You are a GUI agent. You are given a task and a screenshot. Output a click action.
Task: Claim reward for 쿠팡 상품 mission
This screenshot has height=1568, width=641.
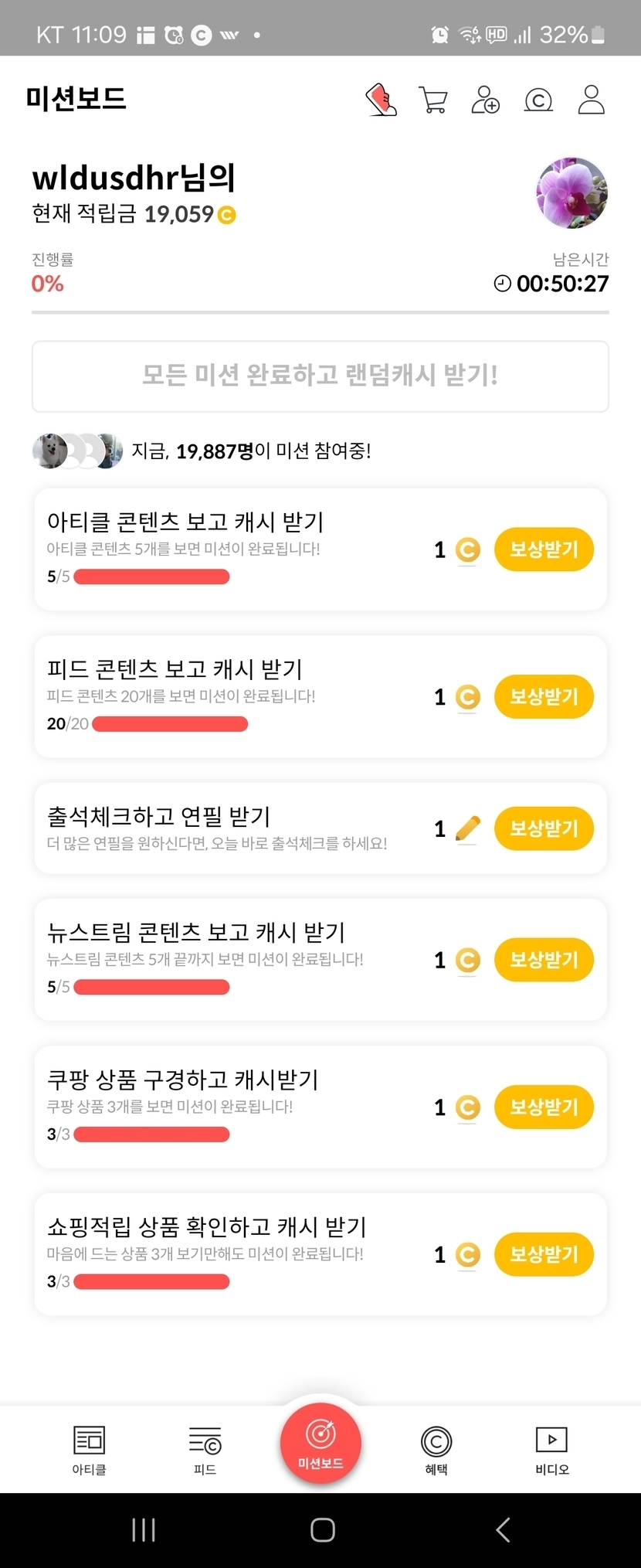tap(544, 1107)
